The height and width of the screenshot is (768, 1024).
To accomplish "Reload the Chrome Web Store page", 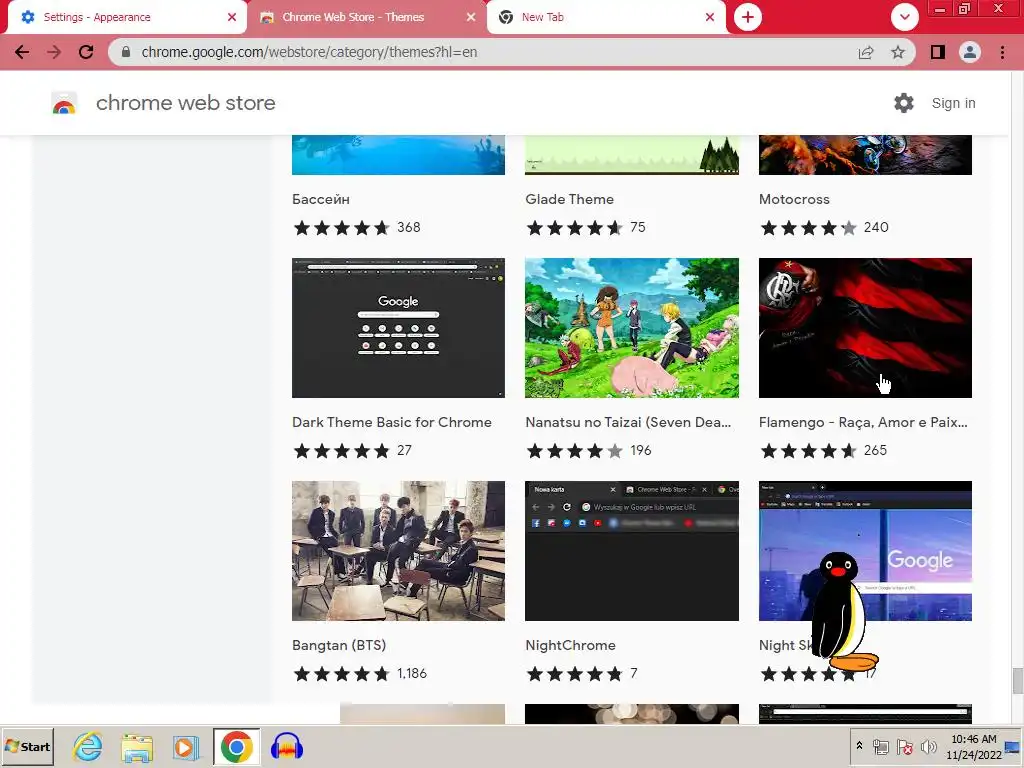I will pyautogui.click(x=86, y=52).
